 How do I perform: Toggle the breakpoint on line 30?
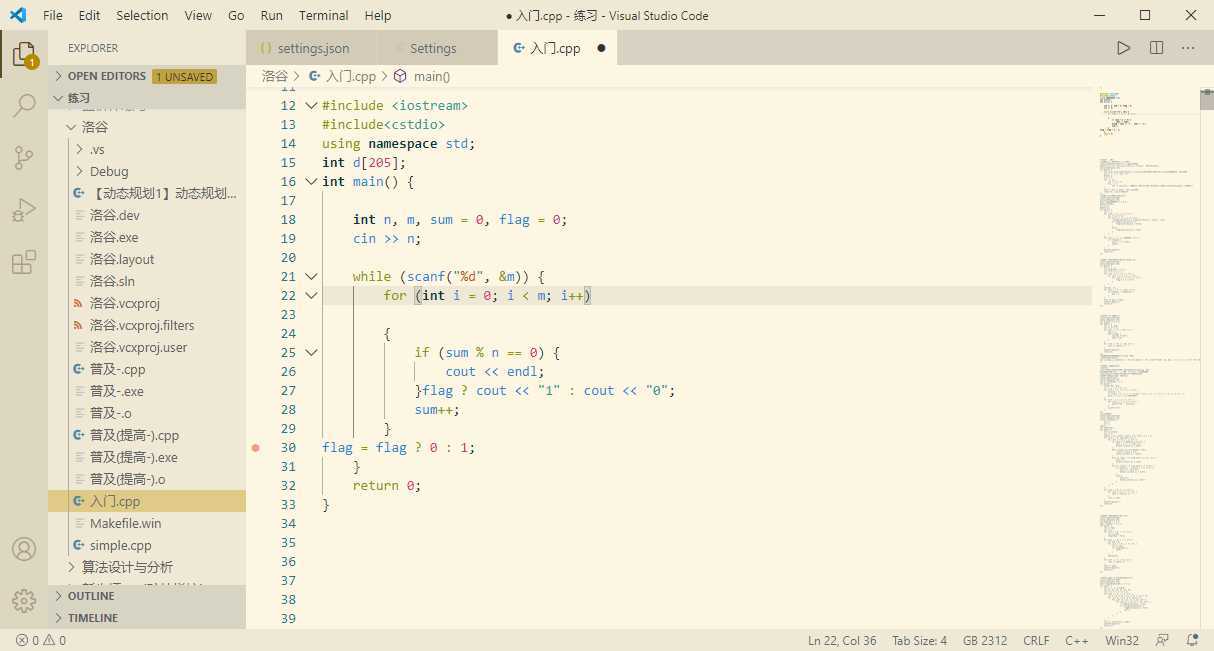[x=256, y=448]
